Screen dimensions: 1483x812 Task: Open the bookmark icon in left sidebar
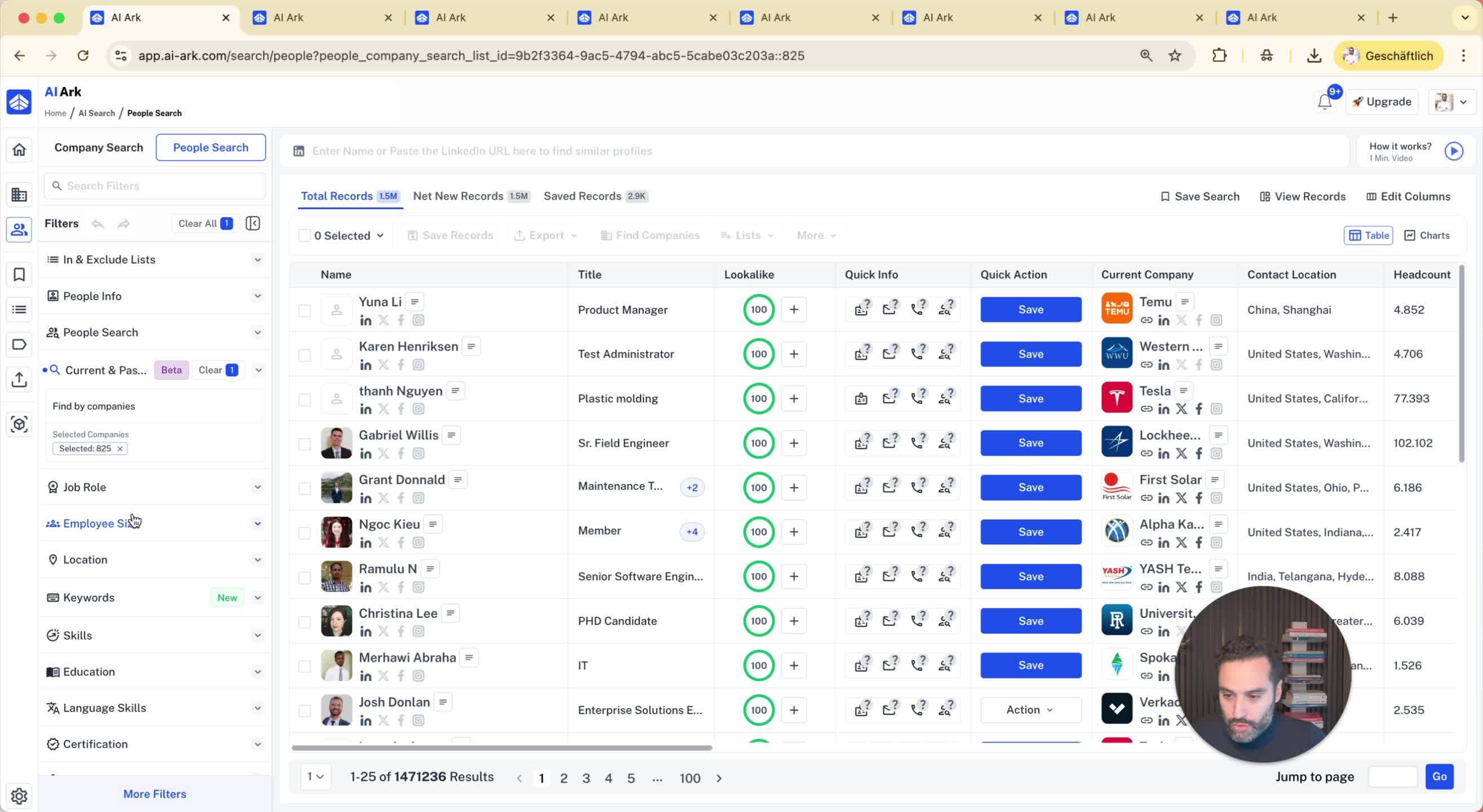[19, 275]
